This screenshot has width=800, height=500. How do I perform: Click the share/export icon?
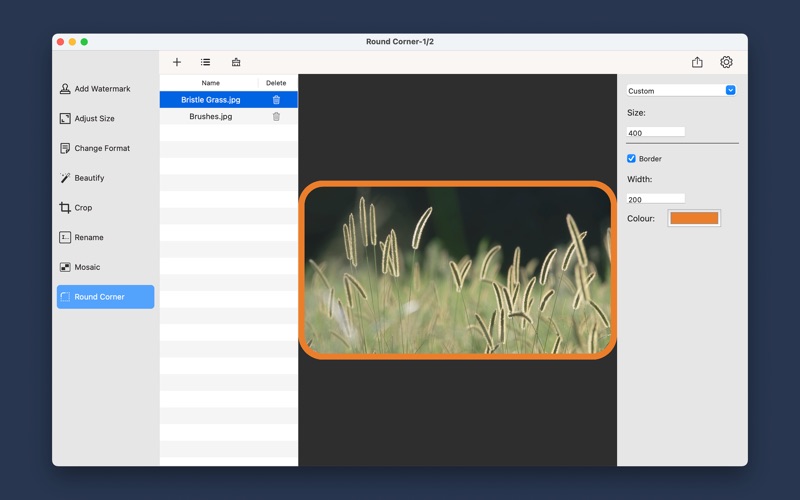coord(697,62)
